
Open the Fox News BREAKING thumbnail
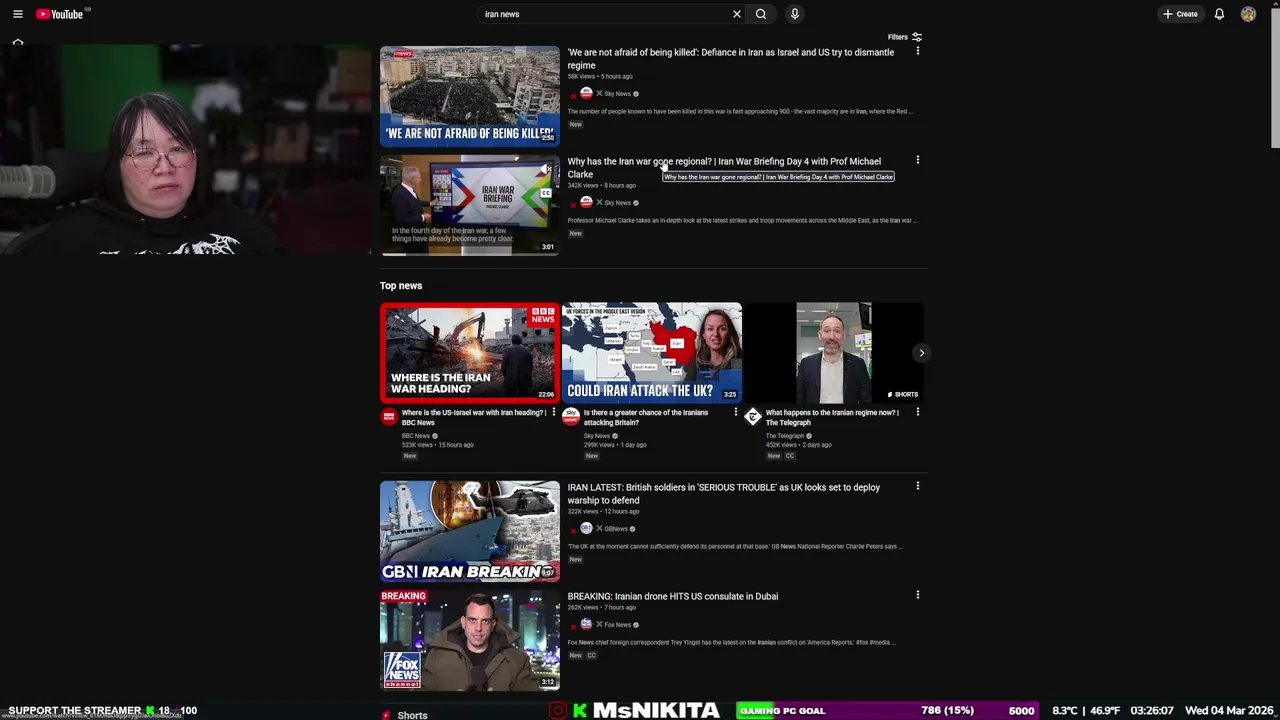pos(469,640)
